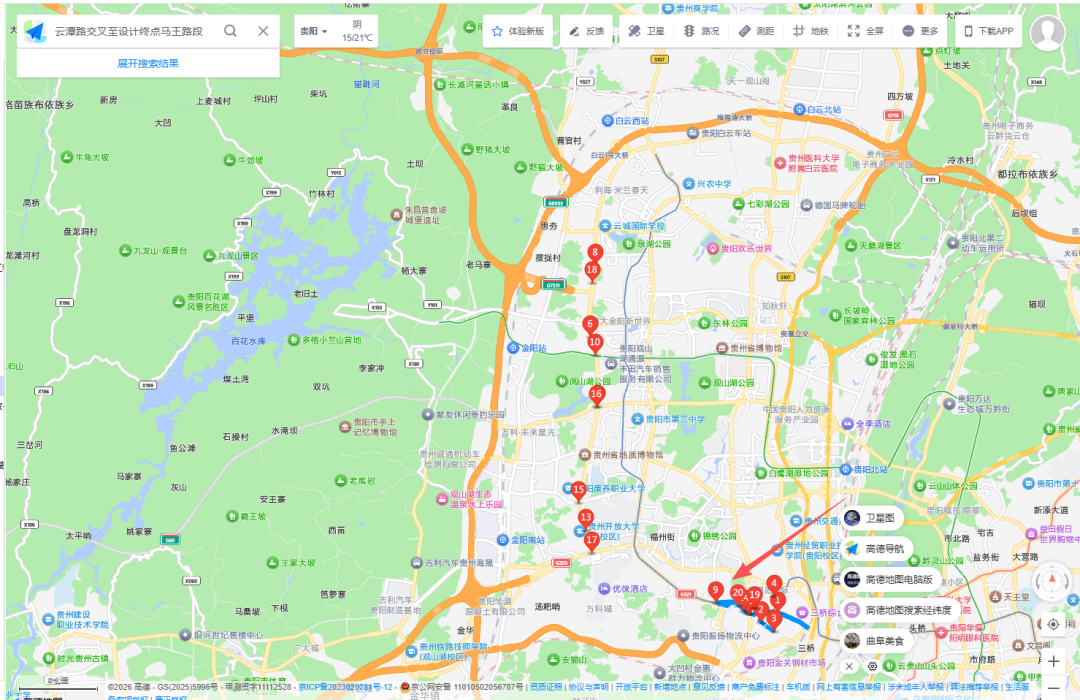
Task: Open the user profile avatar
Action: coord(1047,33)
